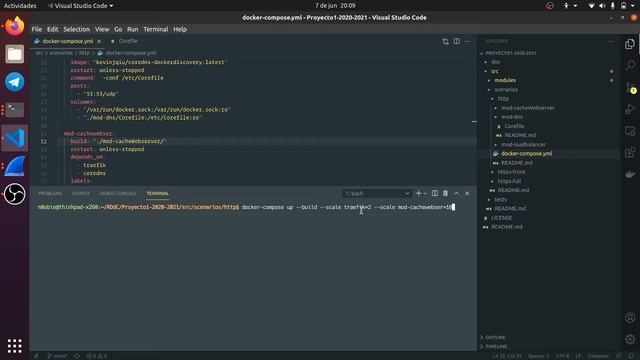Viewport: 640px width, 360px height.
Task: Open the Explorer view in activity bar
Action: (630, 44)
